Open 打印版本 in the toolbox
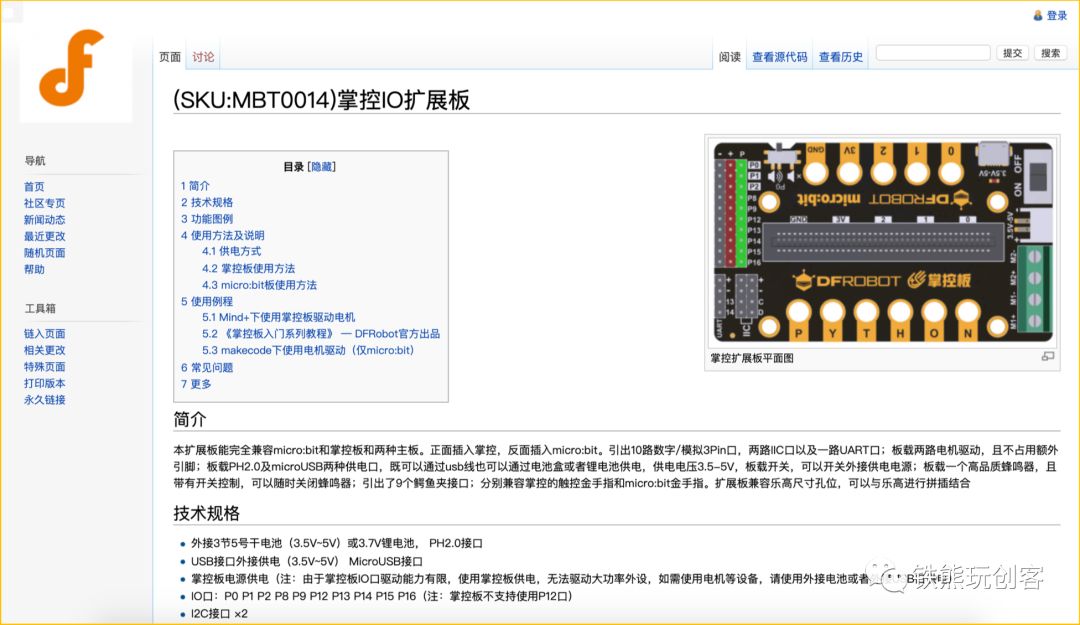1080x625 pixels. pyautogui.click(x=44, y=383)
